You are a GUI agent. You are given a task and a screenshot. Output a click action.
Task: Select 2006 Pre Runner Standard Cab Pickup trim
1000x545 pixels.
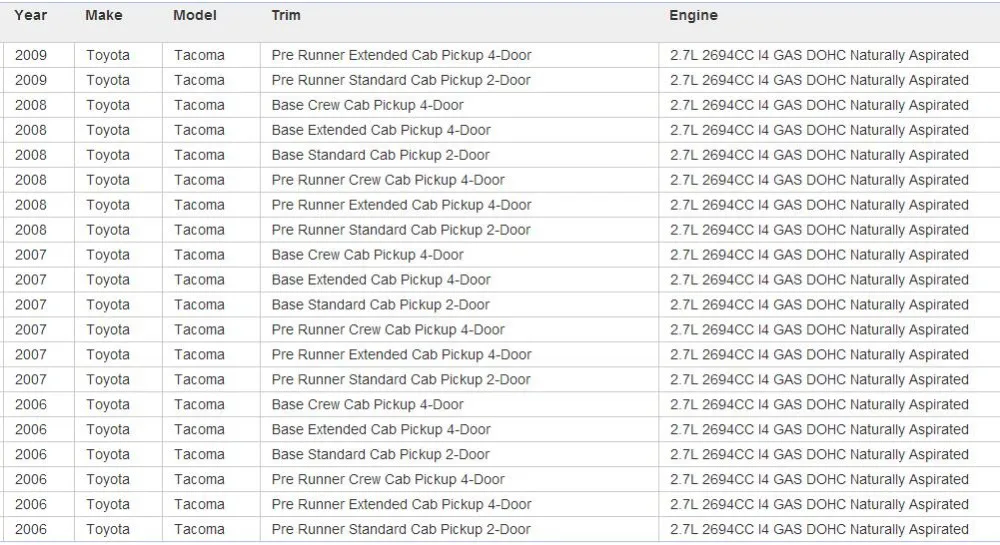[401, 529]
